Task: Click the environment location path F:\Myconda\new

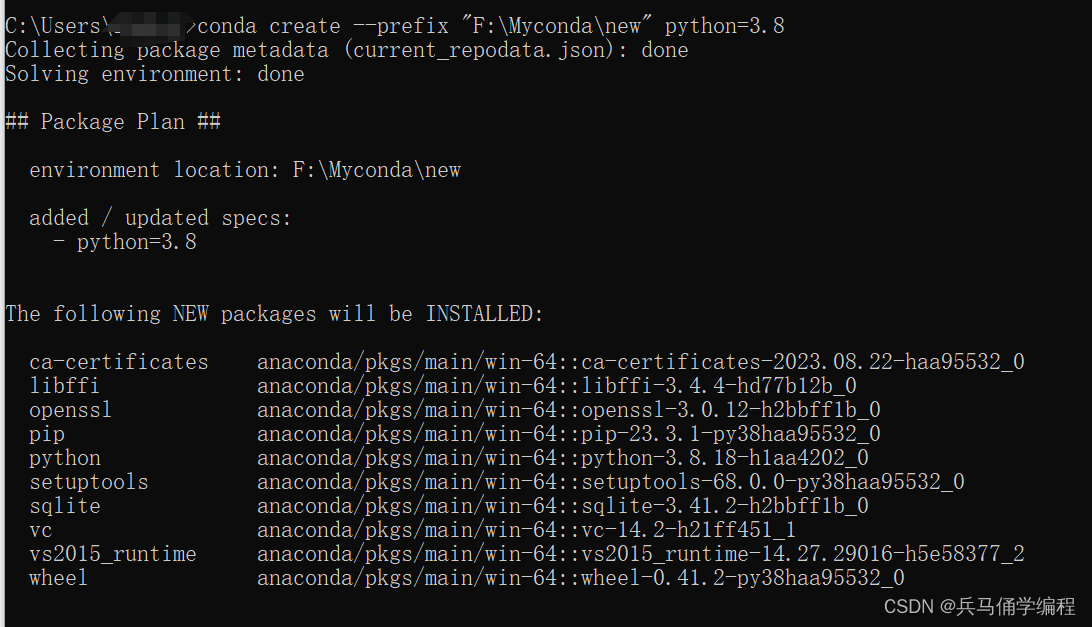Action: pos(376,170)
